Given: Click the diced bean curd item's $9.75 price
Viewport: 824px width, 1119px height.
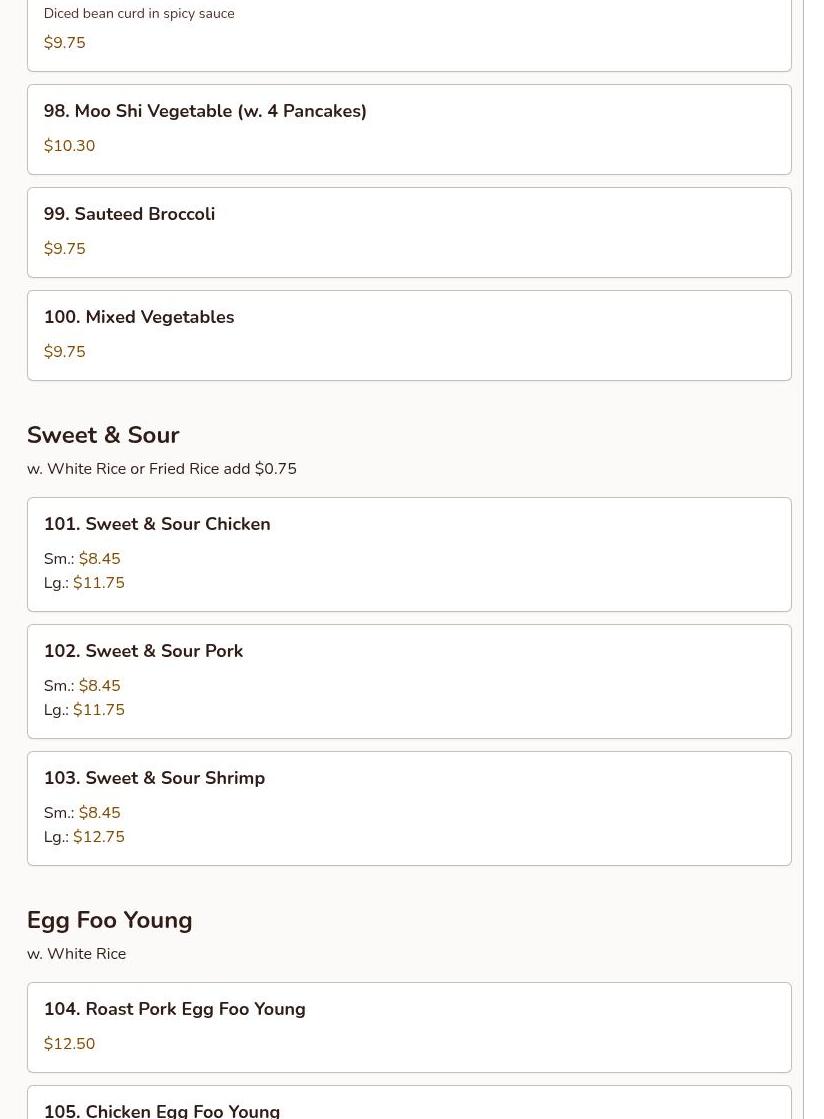Looking at the screenshot, I should [64, 43].
